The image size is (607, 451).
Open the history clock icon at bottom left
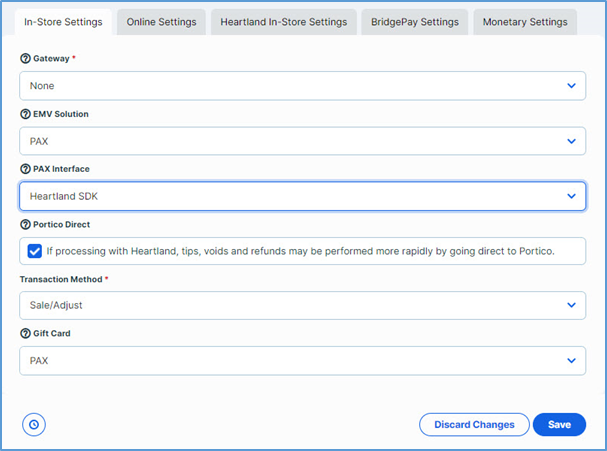(34, 424)
